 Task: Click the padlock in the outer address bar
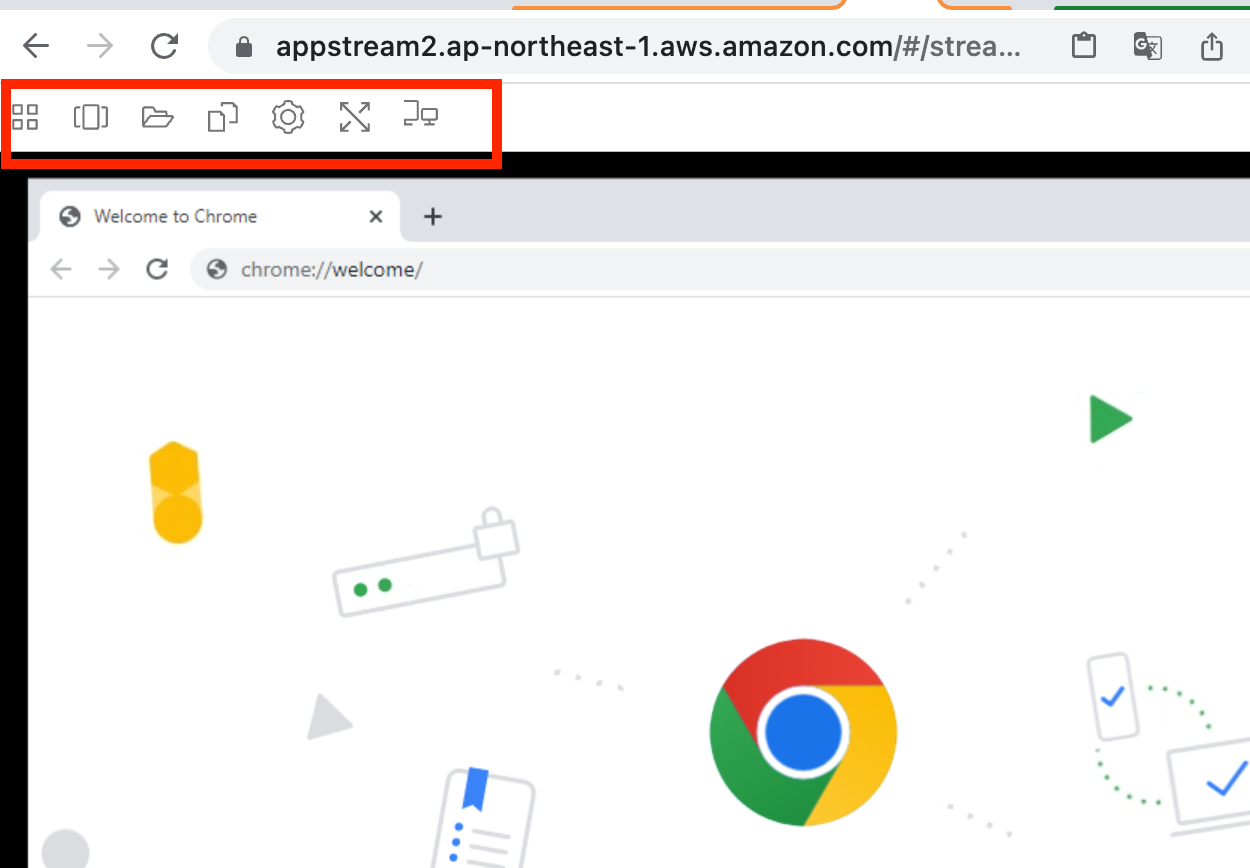coord(243,46)
